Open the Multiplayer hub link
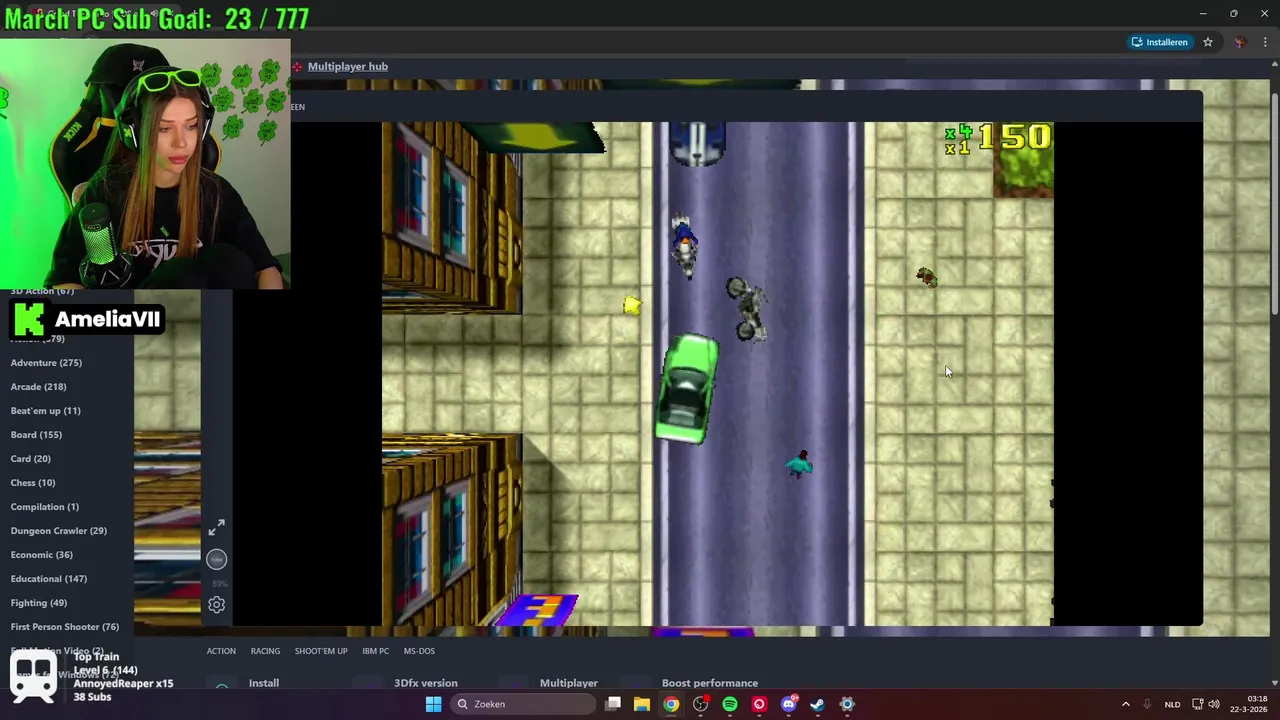 [347, 66]
